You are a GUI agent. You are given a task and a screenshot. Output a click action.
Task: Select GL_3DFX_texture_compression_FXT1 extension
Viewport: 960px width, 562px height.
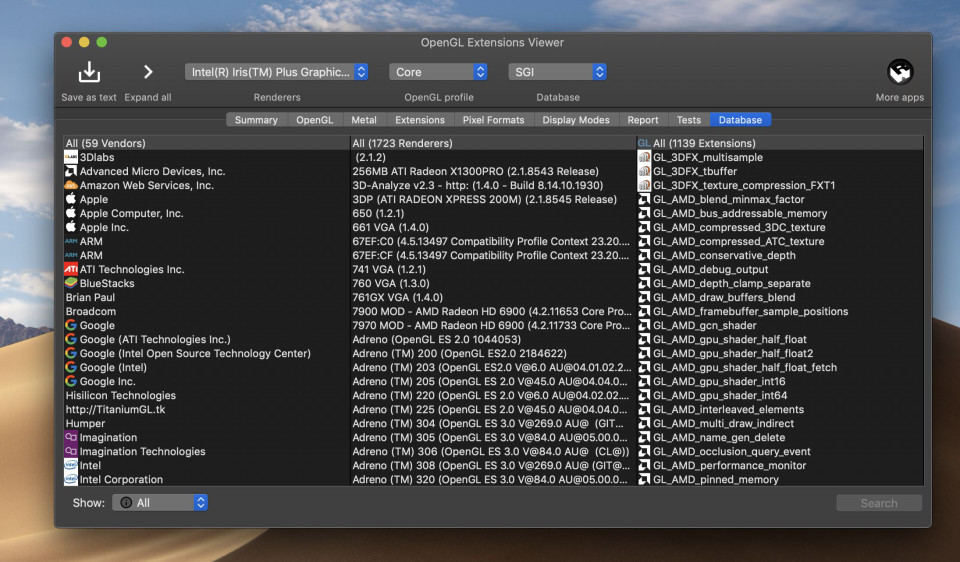(780, 185)
